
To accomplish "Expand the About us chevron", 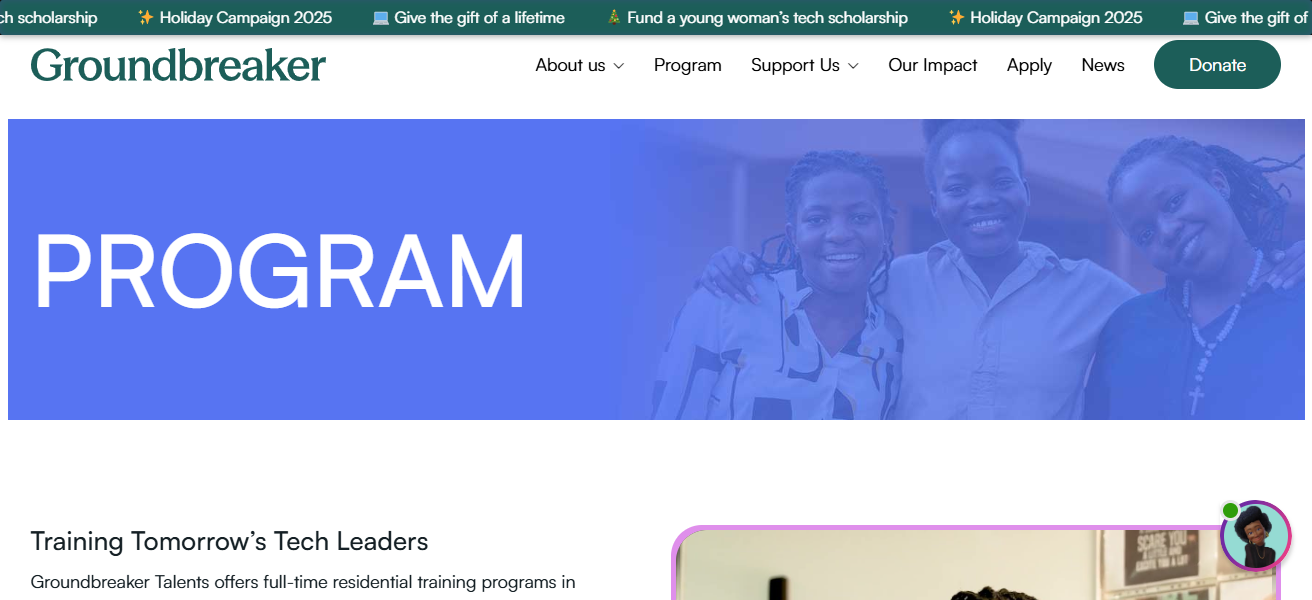I will click(619, 66).
